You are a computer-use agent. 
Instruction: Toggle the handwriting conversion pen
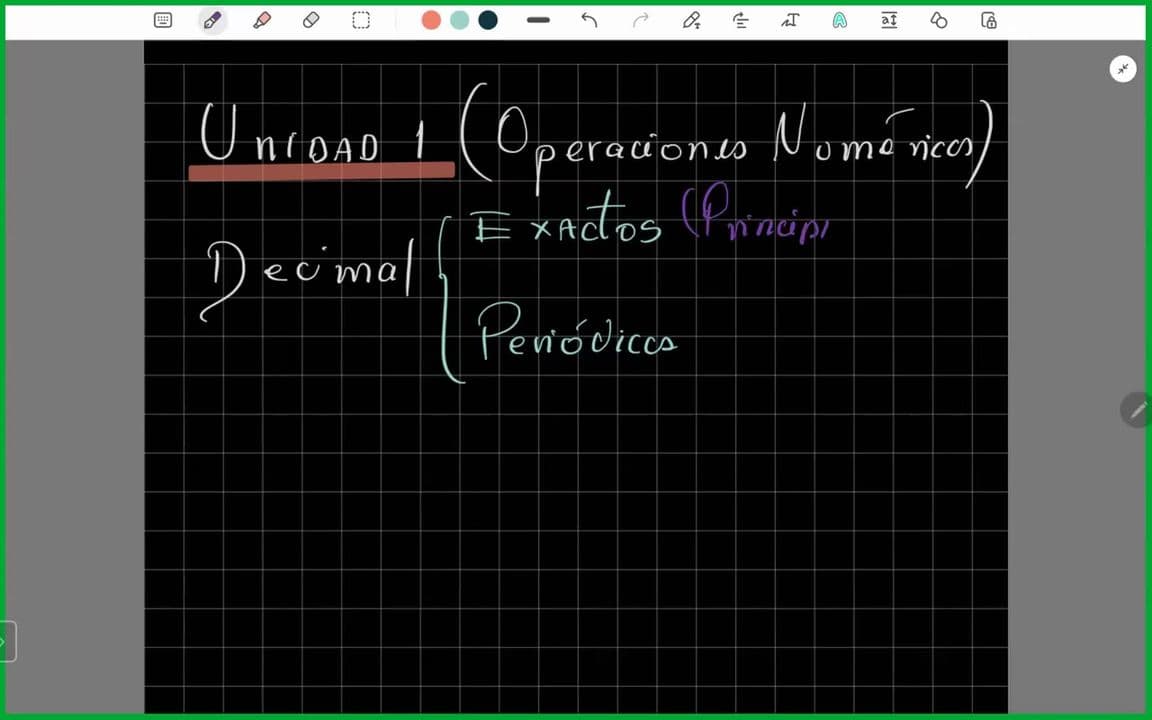(691, 20)
